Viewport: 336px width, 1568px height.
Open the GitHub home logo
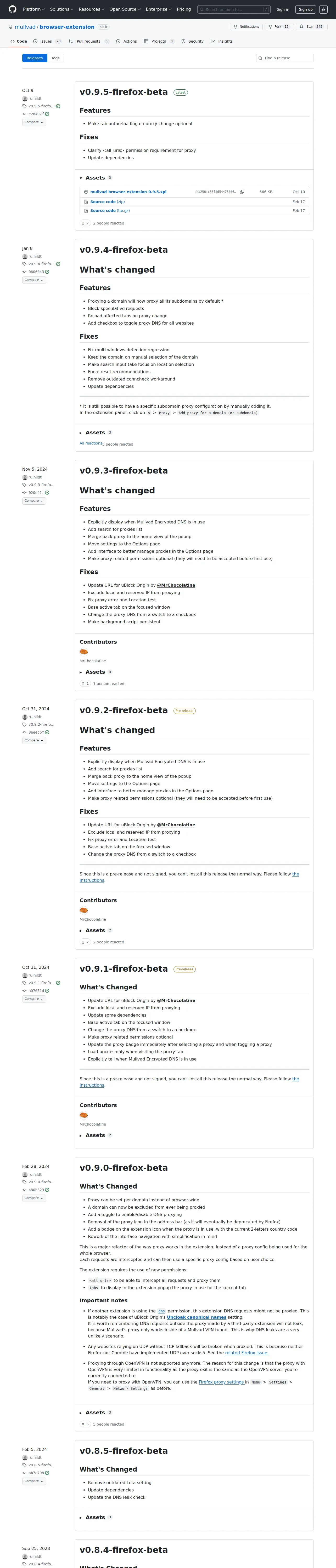(12, 9)
